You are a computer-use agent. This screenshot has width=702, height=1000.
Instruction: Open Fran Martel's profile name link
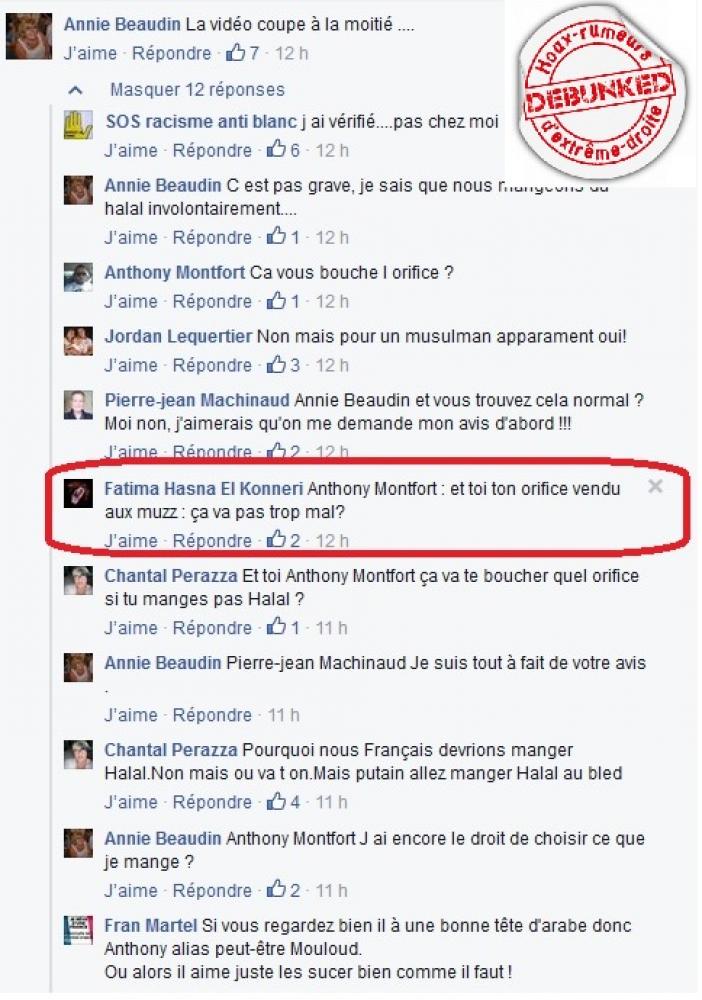151,925
